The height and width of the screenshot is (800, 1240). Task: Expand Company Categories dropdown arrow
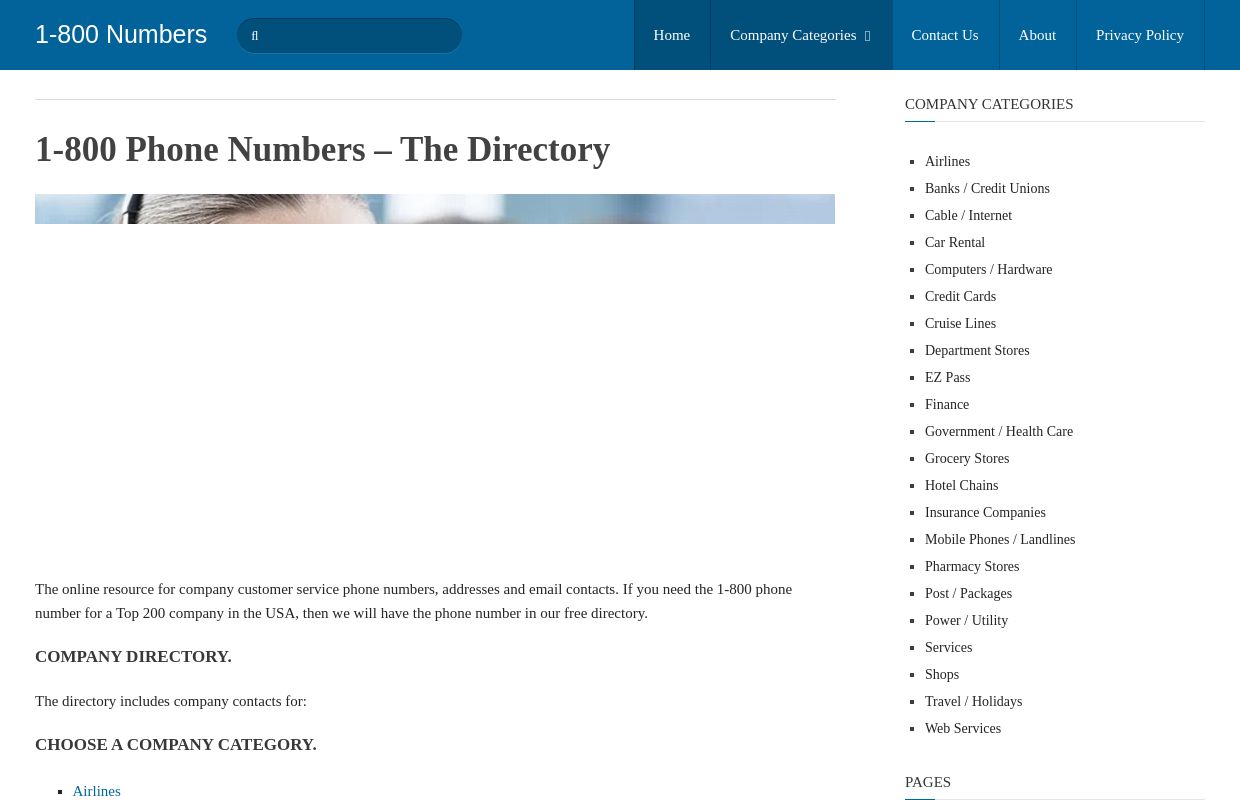867,36
